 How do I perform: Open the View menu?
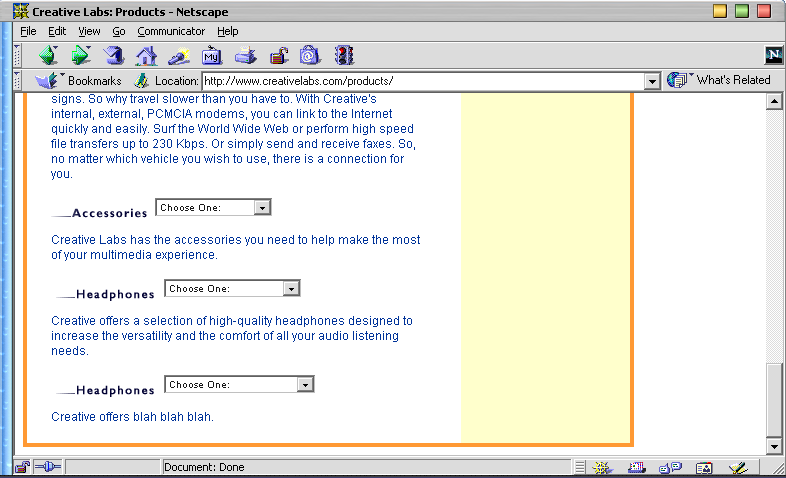(x=89, y=31)
